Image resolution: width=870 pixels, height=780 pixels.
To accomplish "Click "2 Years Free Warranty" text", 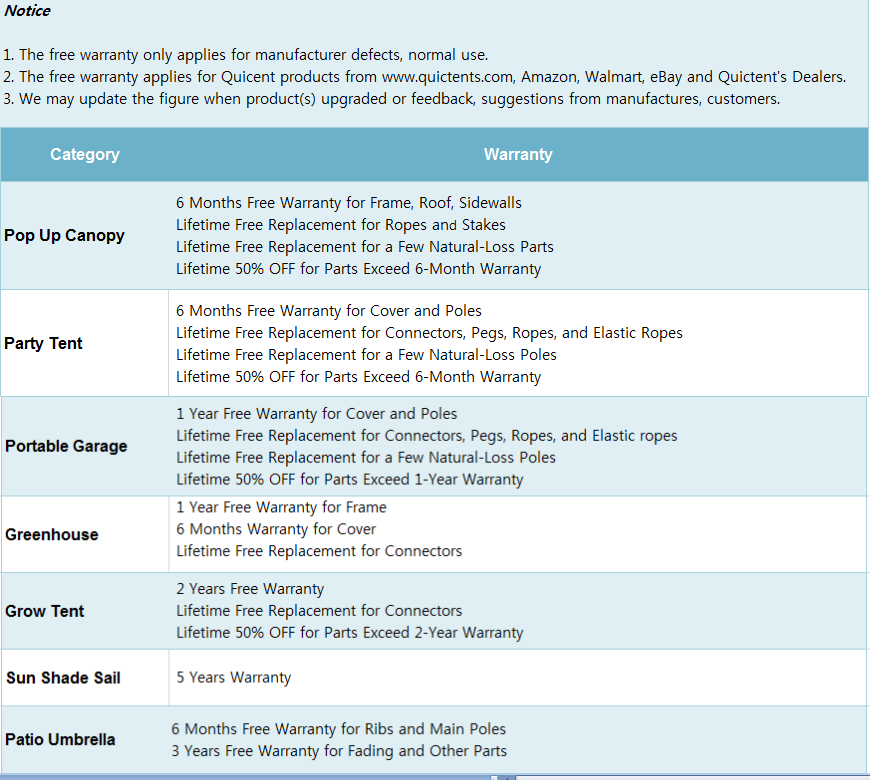I will click(x=250, y=589).
